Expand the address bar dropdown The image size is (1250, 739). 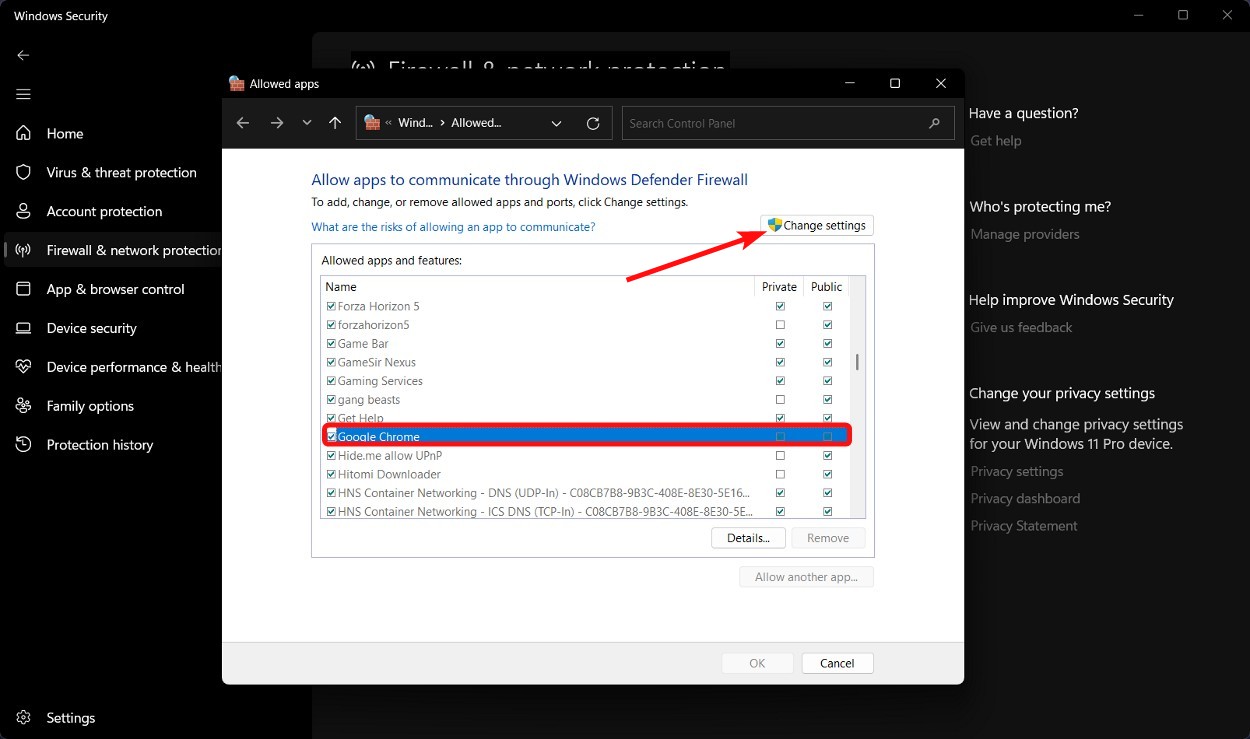[556, 122]
